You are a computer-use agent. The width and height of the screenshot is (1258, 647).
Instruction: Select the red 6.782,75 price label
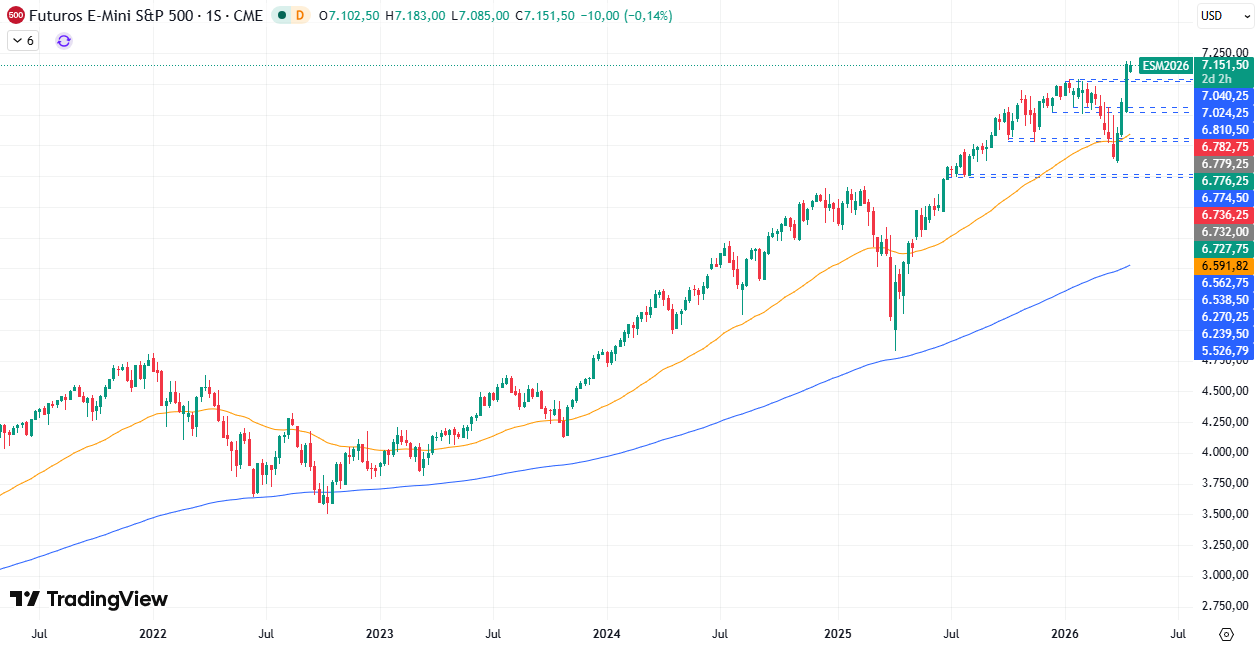pos(1224,147)
